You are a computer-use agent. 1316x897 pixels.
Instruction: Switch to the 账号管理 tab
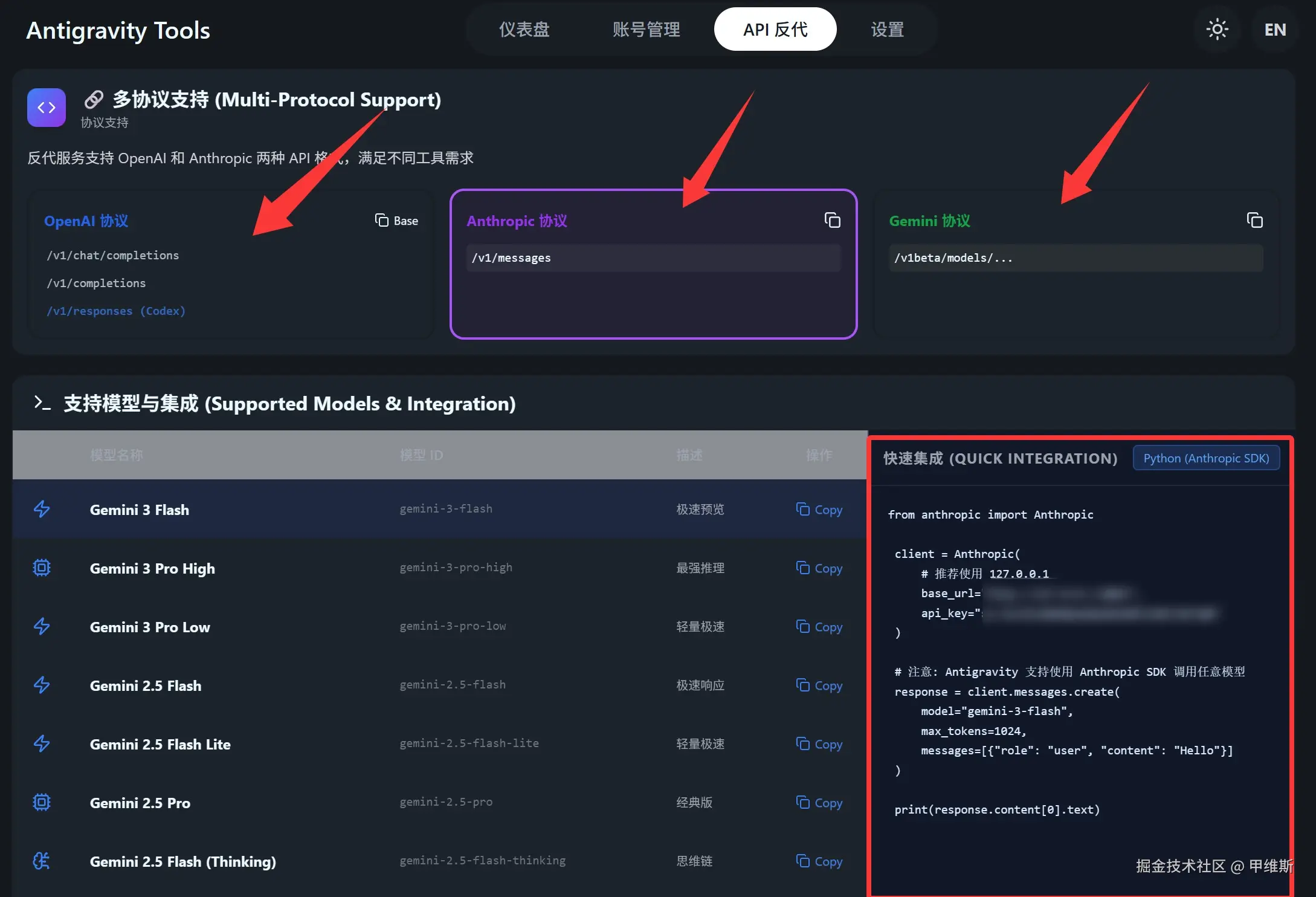(x=646, y=30)
